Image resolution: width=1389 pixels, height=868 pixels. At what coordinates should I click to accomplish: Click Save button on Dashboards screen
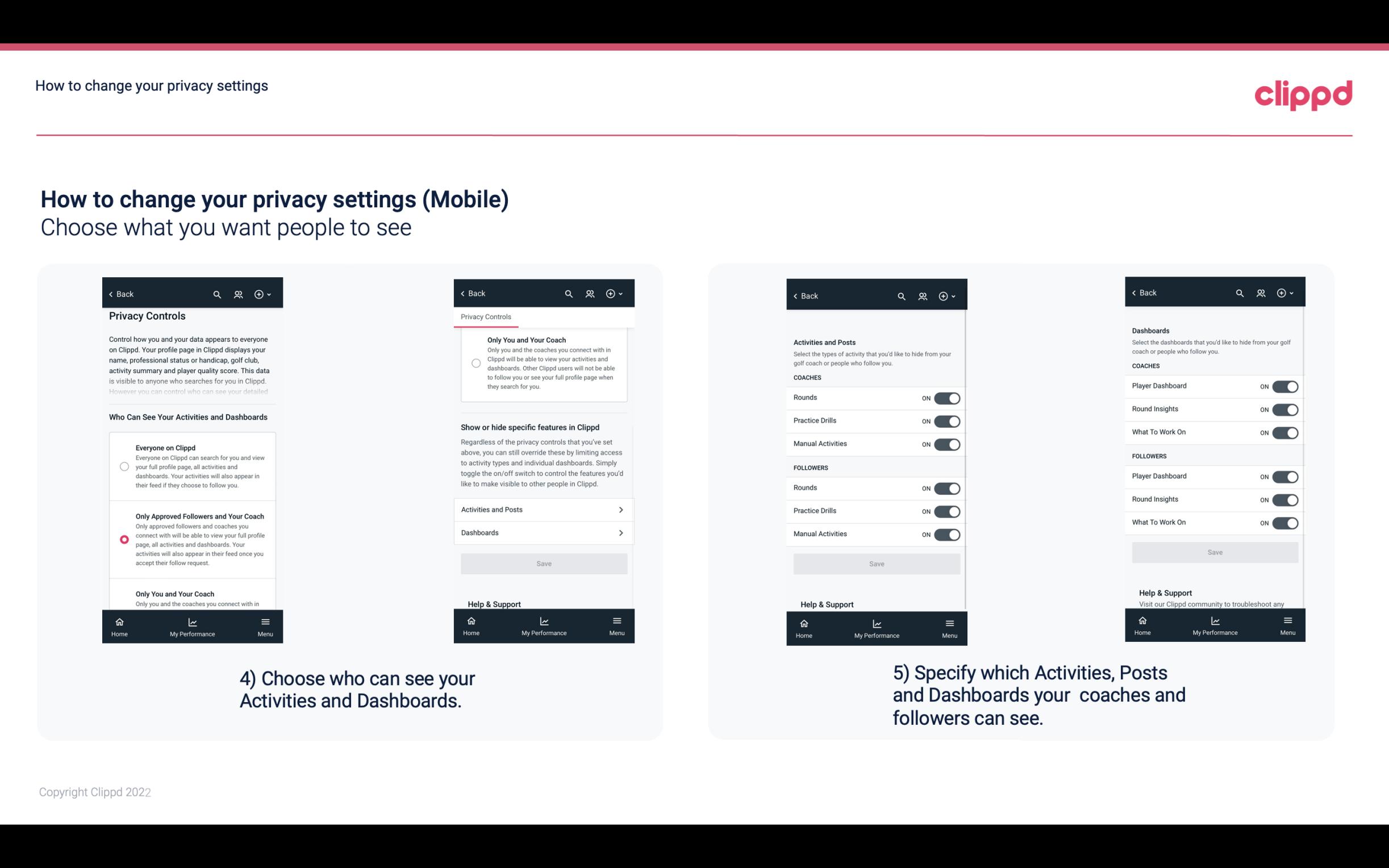pyautogui.click(x=1214, y=551)
